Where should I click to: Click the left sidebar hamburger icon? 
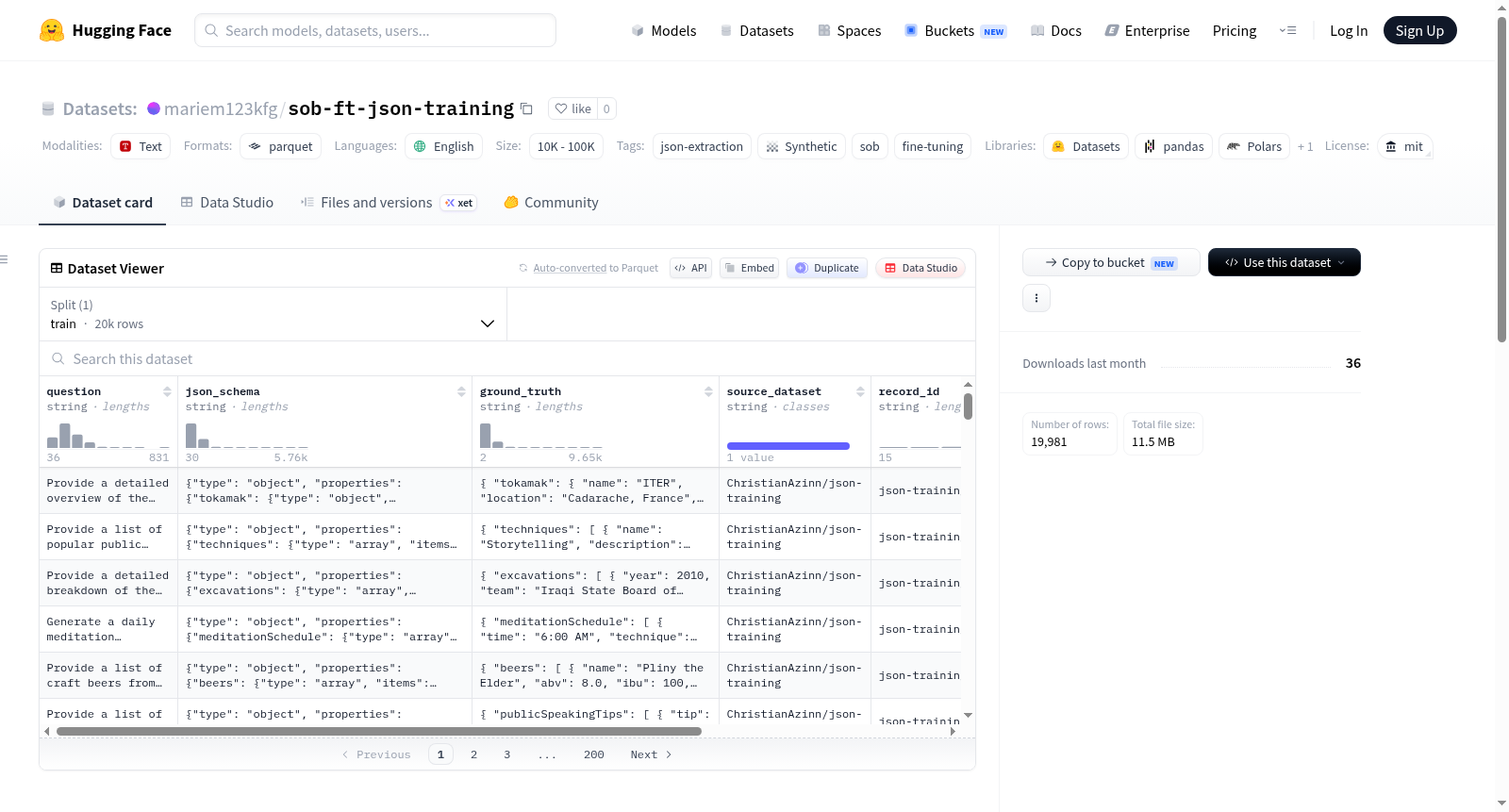(5, 259)
